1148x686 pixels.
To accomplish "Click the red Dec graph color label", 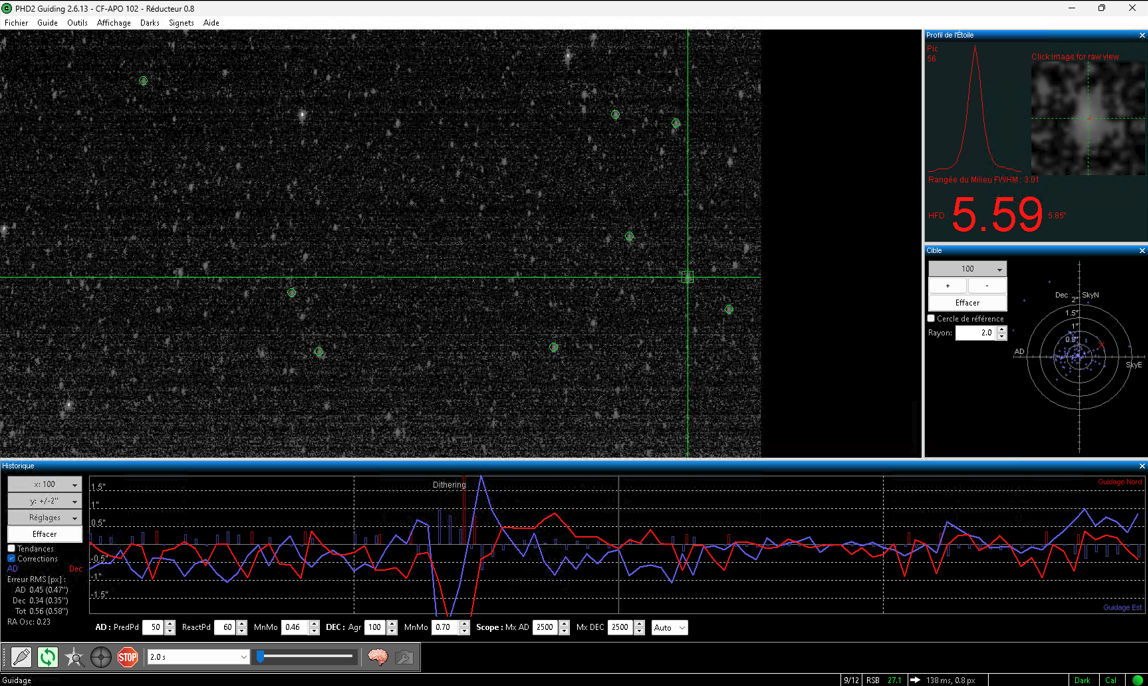I will (75, 568).
